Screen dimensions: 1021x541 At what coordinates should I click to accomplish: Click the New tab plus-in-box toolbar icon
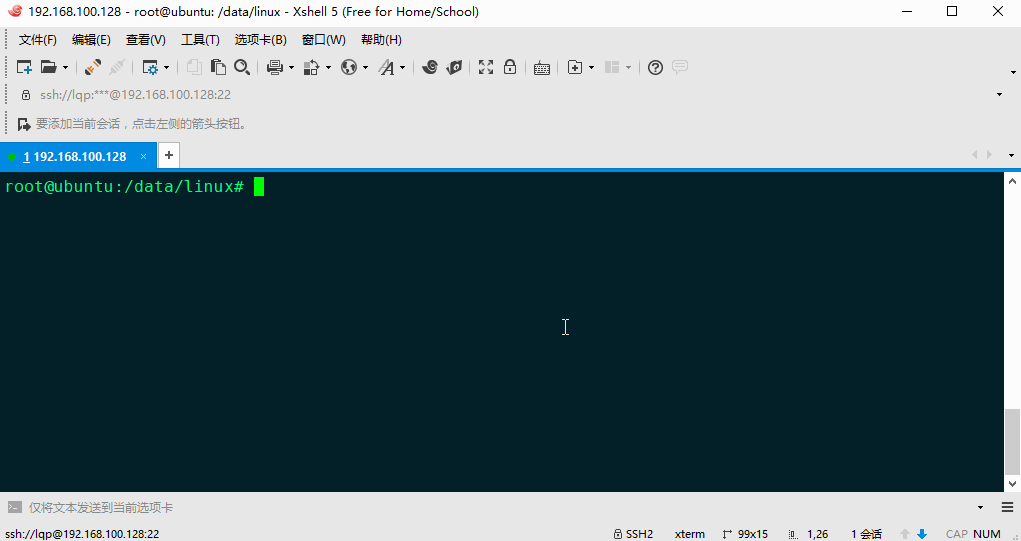[x=575, y=67]
